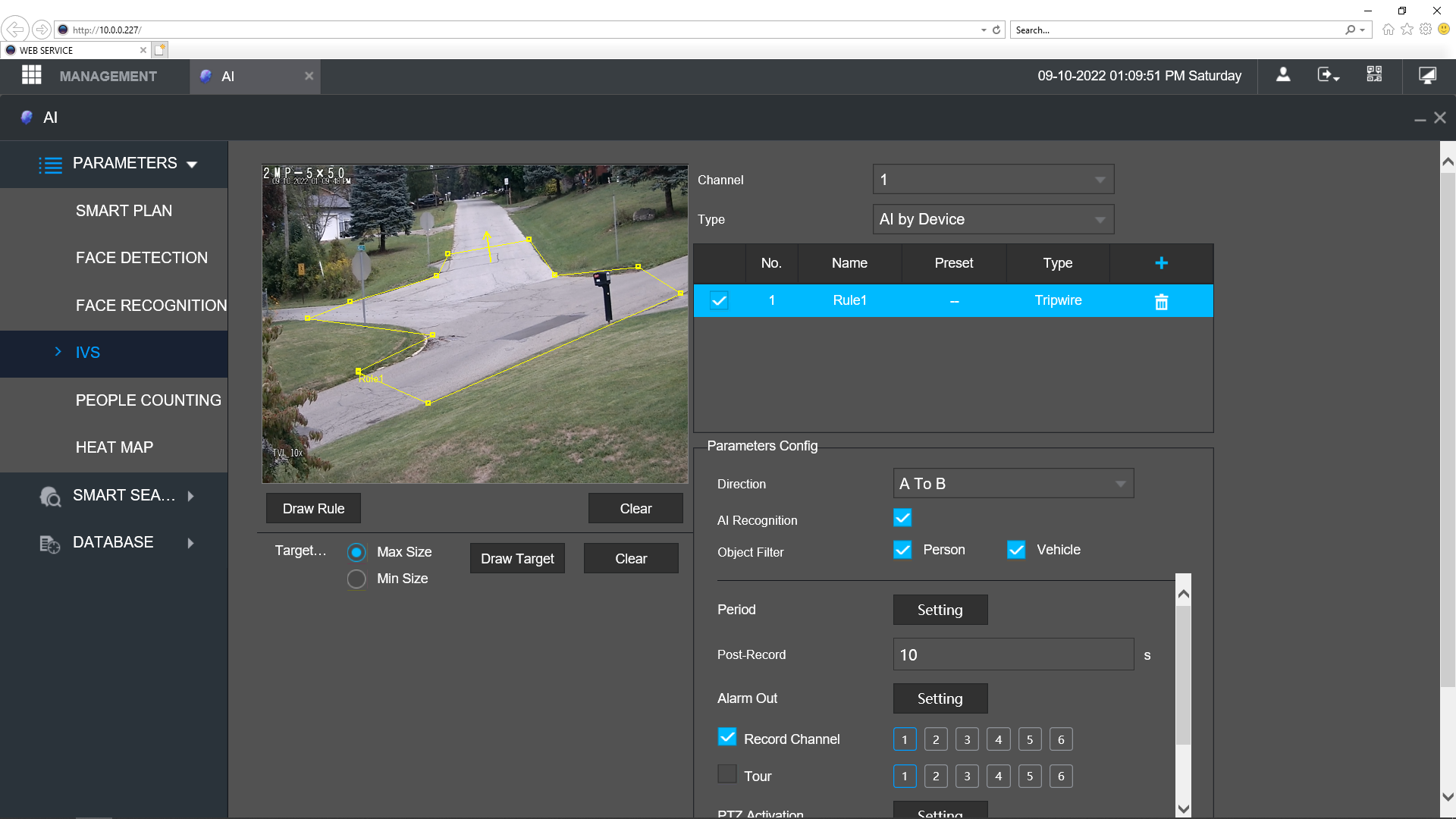Disable the Record Channel checkbox
The width and height of the screenshot is (1456, 819).
coord(727,737)
